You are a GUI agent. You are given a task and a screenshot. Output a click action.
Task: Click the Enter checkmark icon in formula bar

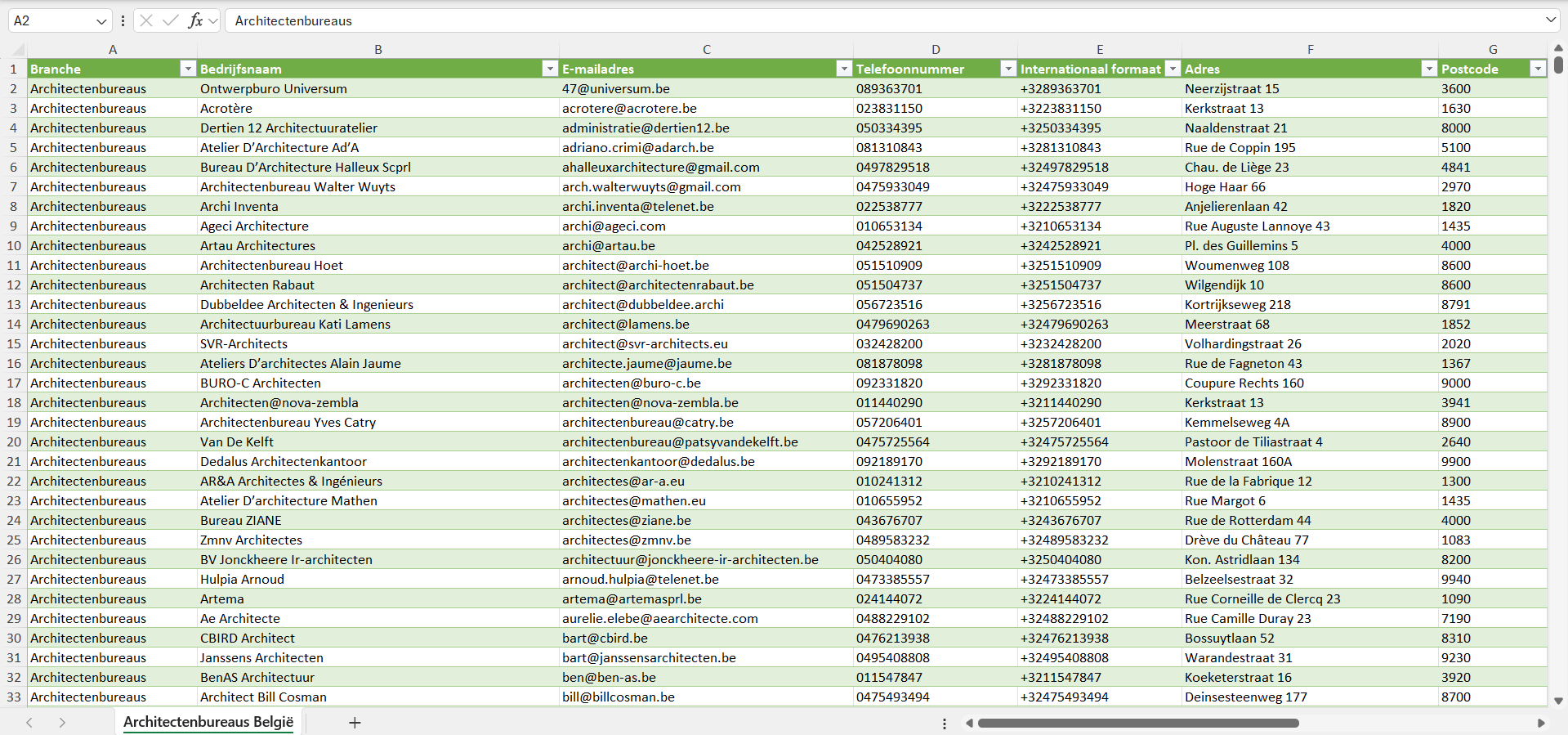tap(171, 20)
